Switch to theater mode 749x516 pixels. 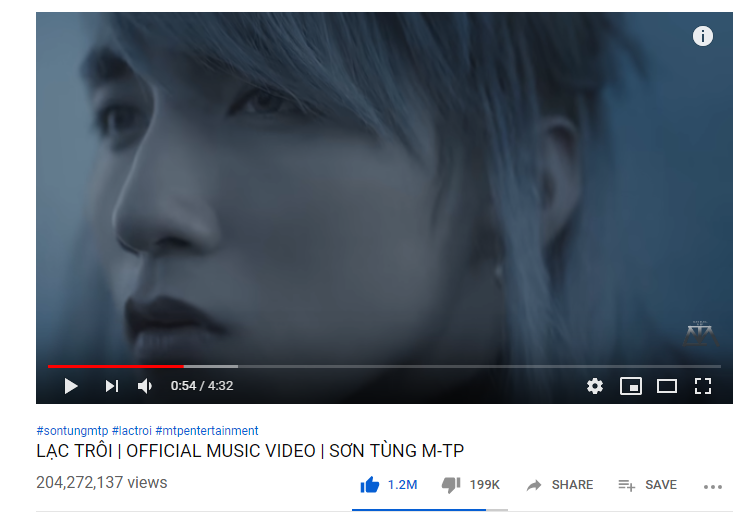point(667,386)
